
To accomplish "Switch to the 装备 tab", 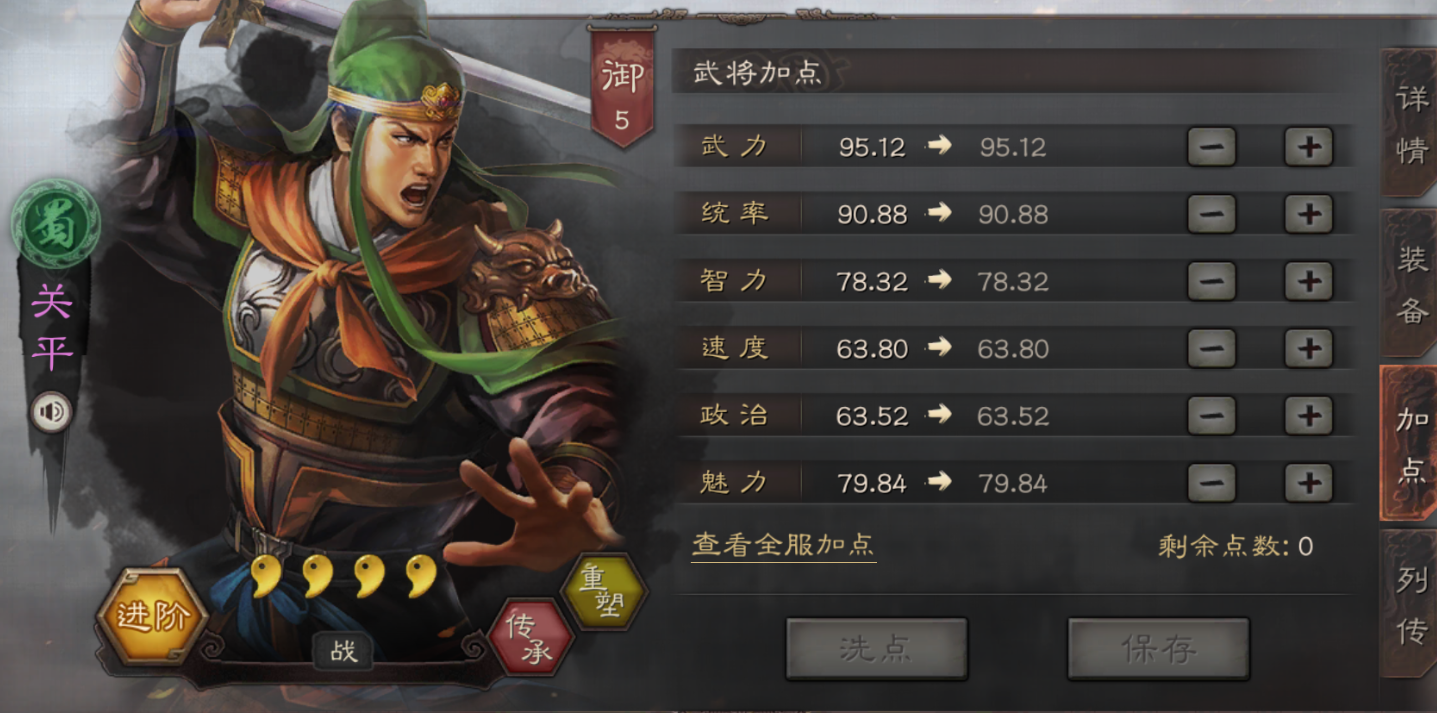I will pos(1409,284).
